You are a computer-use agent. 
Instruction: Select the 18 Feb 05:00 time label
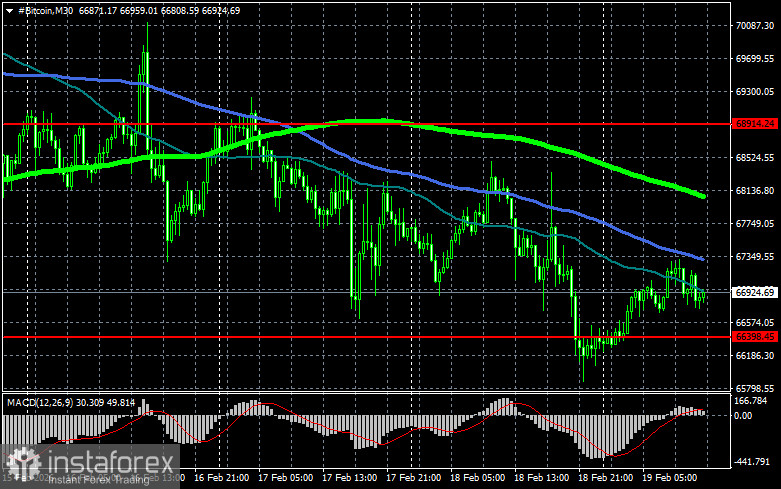[478, 478]
